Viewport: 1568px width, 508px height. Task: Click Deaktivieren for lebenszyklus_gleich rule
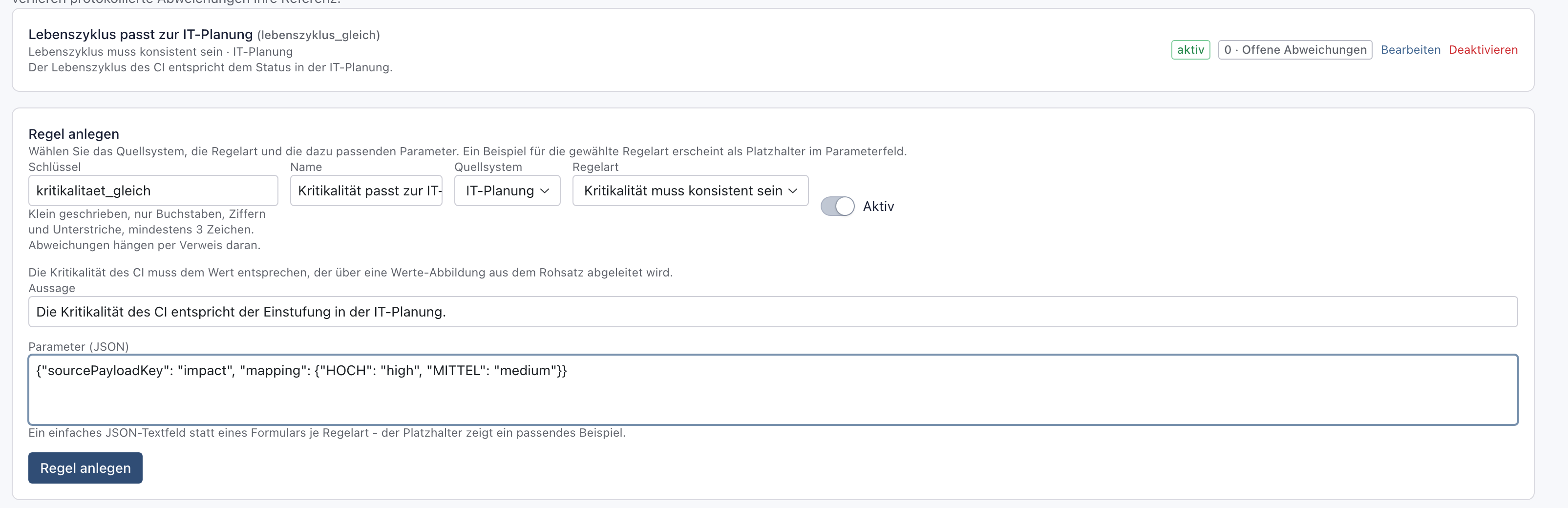[1483, 50]
